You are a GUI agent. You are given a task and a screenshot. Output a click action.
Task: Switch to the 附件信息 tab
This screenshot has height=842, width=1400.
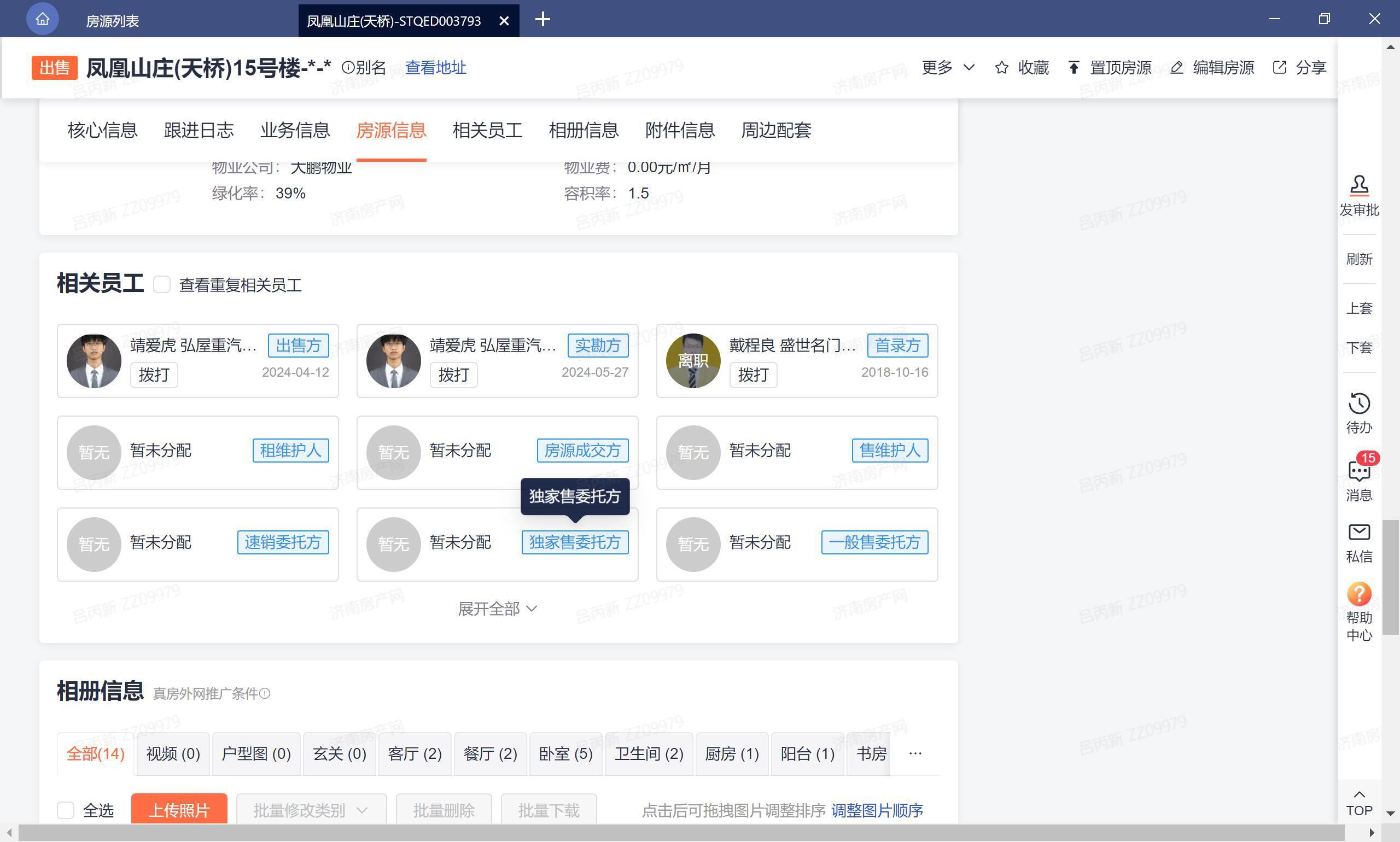coord(680,130)
